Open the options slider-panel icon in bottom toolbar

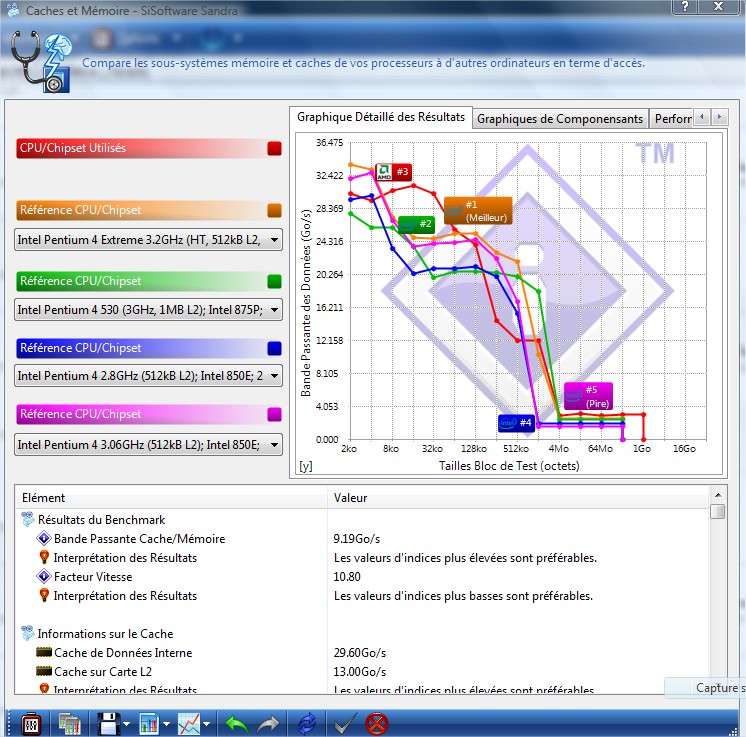coord(31,724)
